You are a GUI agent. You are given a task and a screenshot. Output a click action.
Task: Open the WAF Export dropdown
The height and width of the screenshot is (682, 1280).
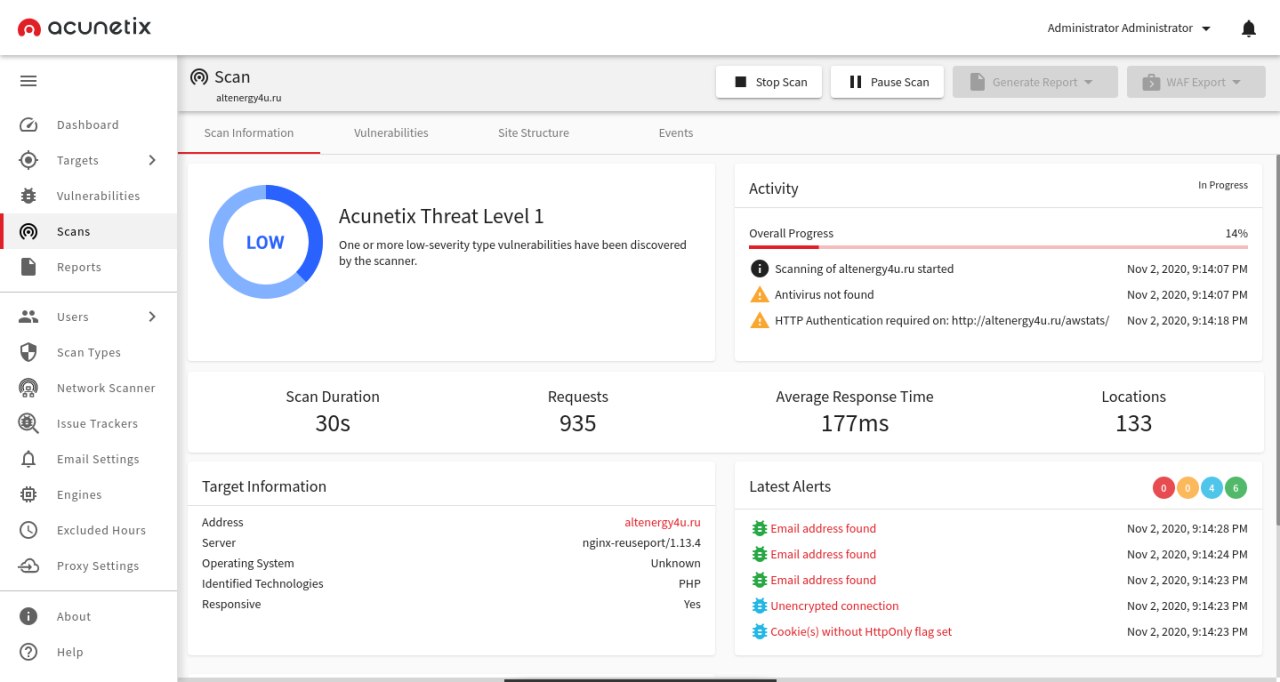click(x=1196, y=82)
